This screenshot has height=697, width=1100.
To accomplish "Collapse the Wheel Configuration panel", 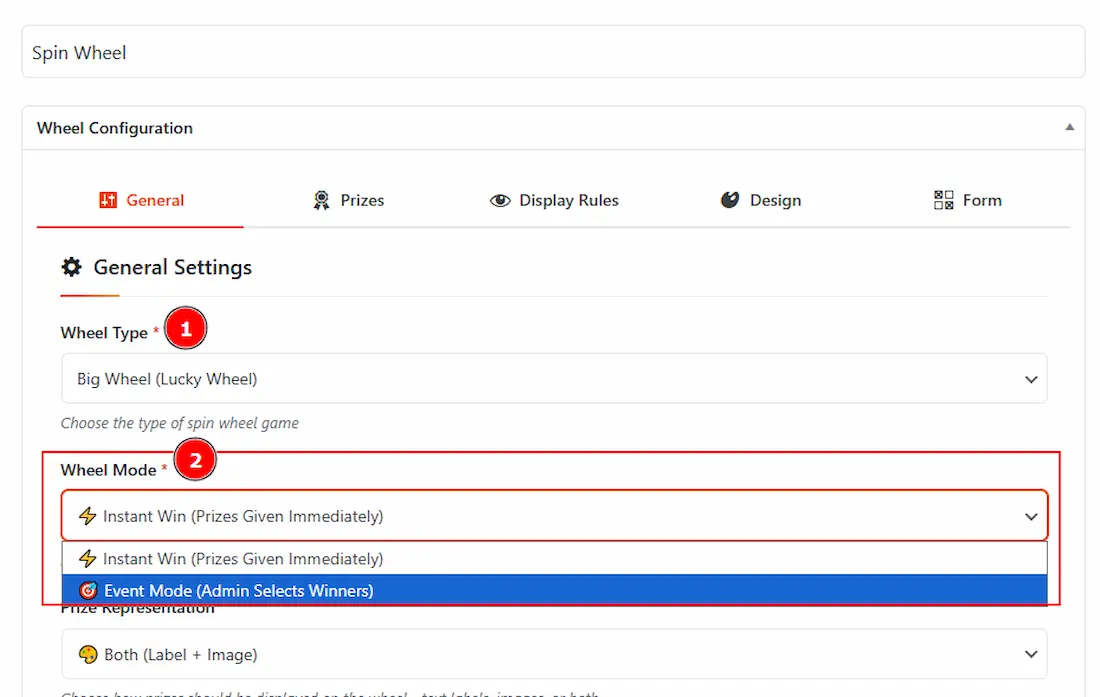I will [x=1069, y=127].
